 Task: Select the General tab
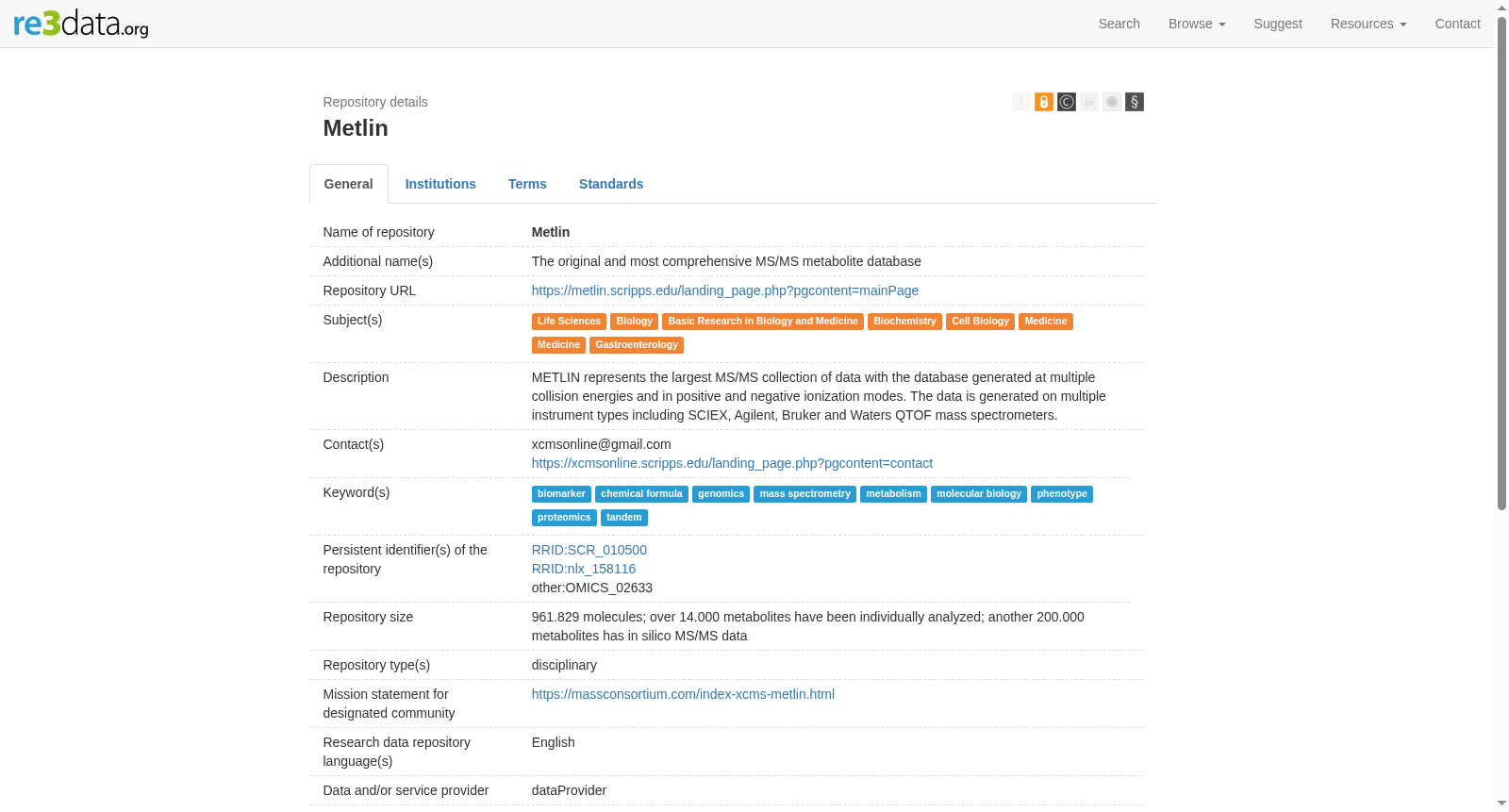tap(349, 184)
